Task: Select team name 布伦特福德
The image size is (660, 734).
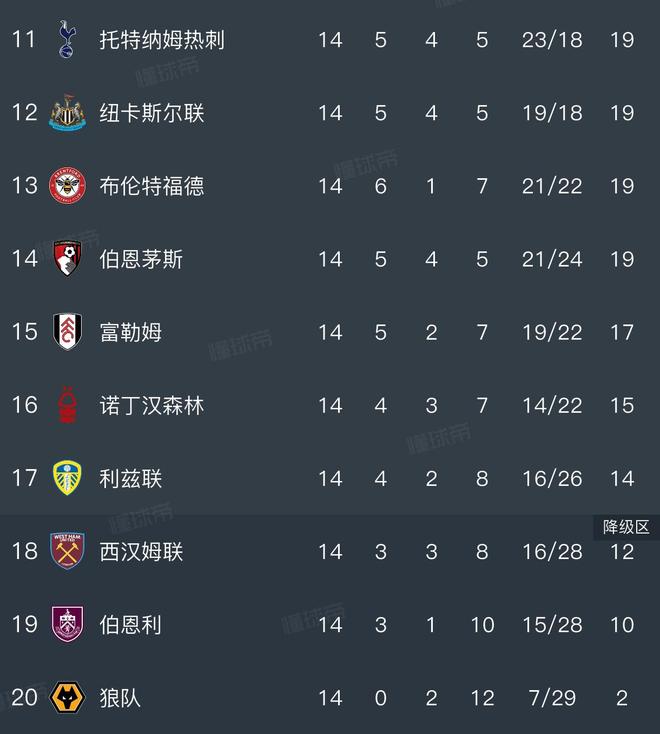Action: tap(152, 185)
